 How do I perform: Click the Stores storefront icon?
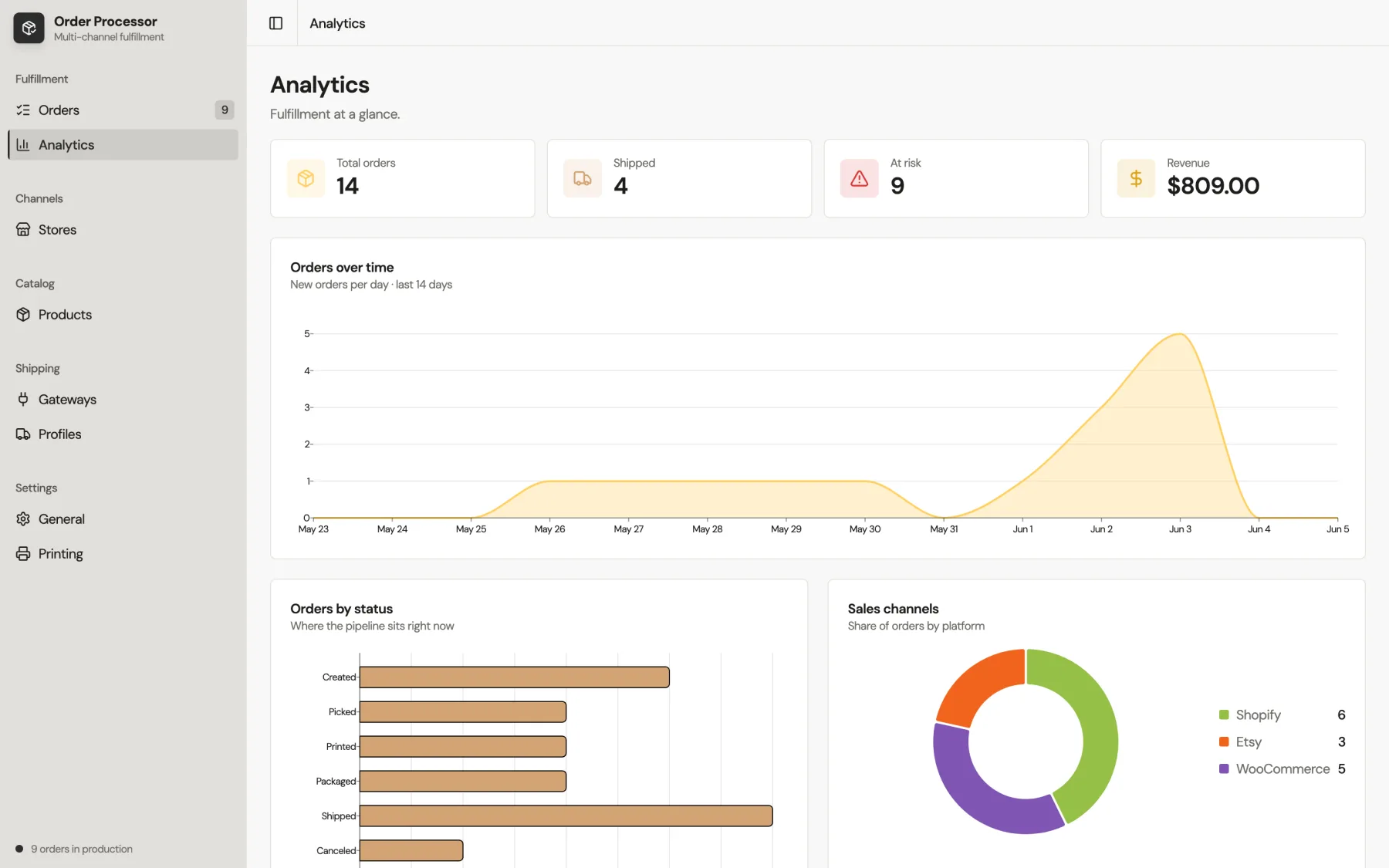click(x=23, y=230)
